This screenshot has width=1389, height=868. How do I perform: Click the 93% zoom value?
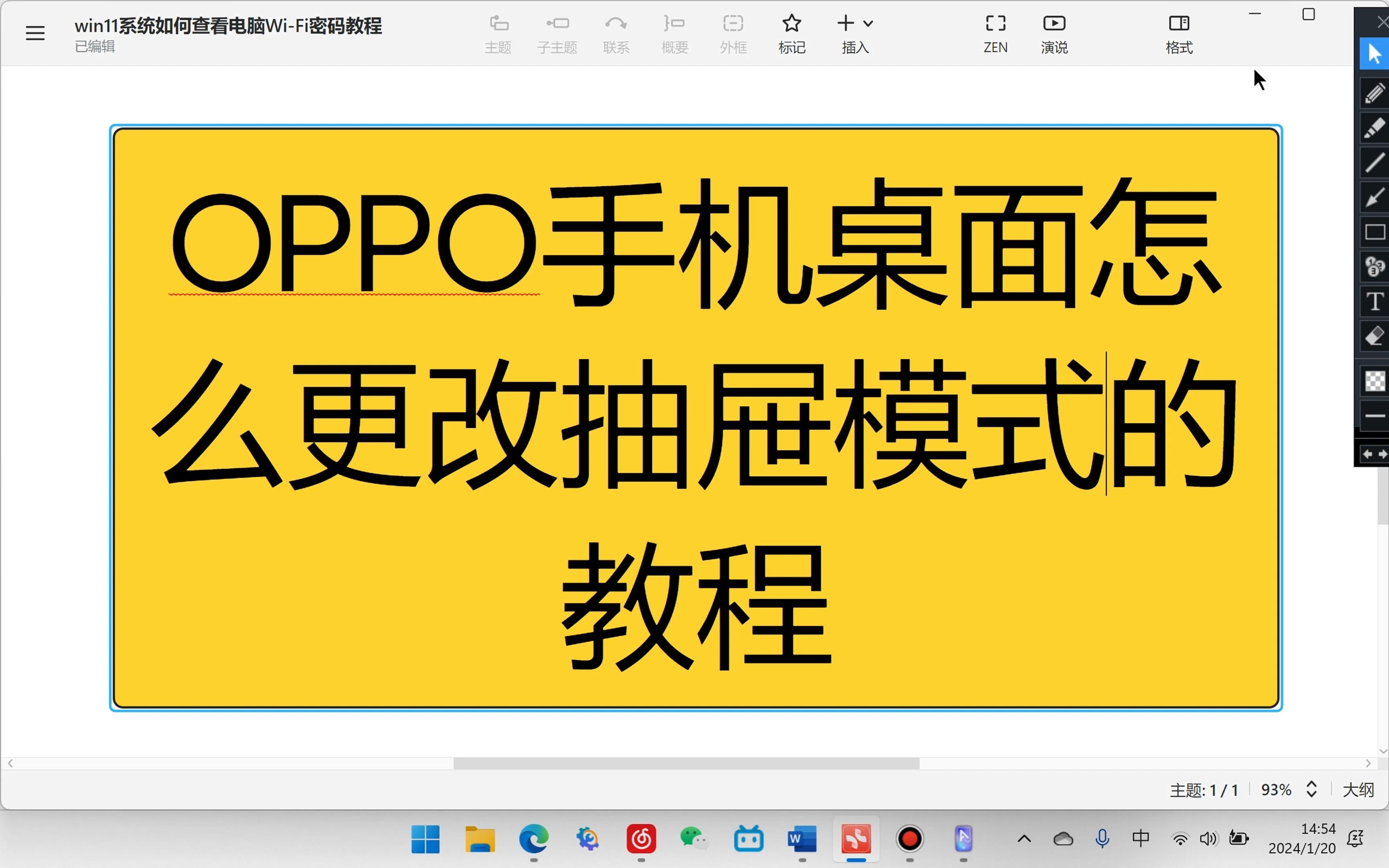(x=1276, y=790)
